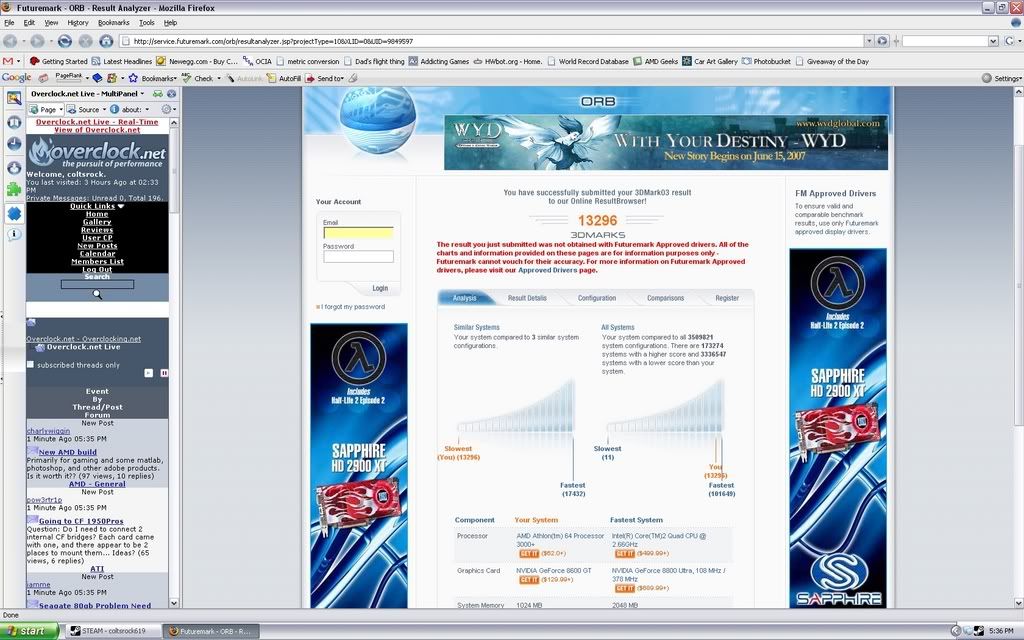Viewport: 1024px width, 640px height.
Task: Expand the address bar URL history dropdown
Action: (869, 40)
